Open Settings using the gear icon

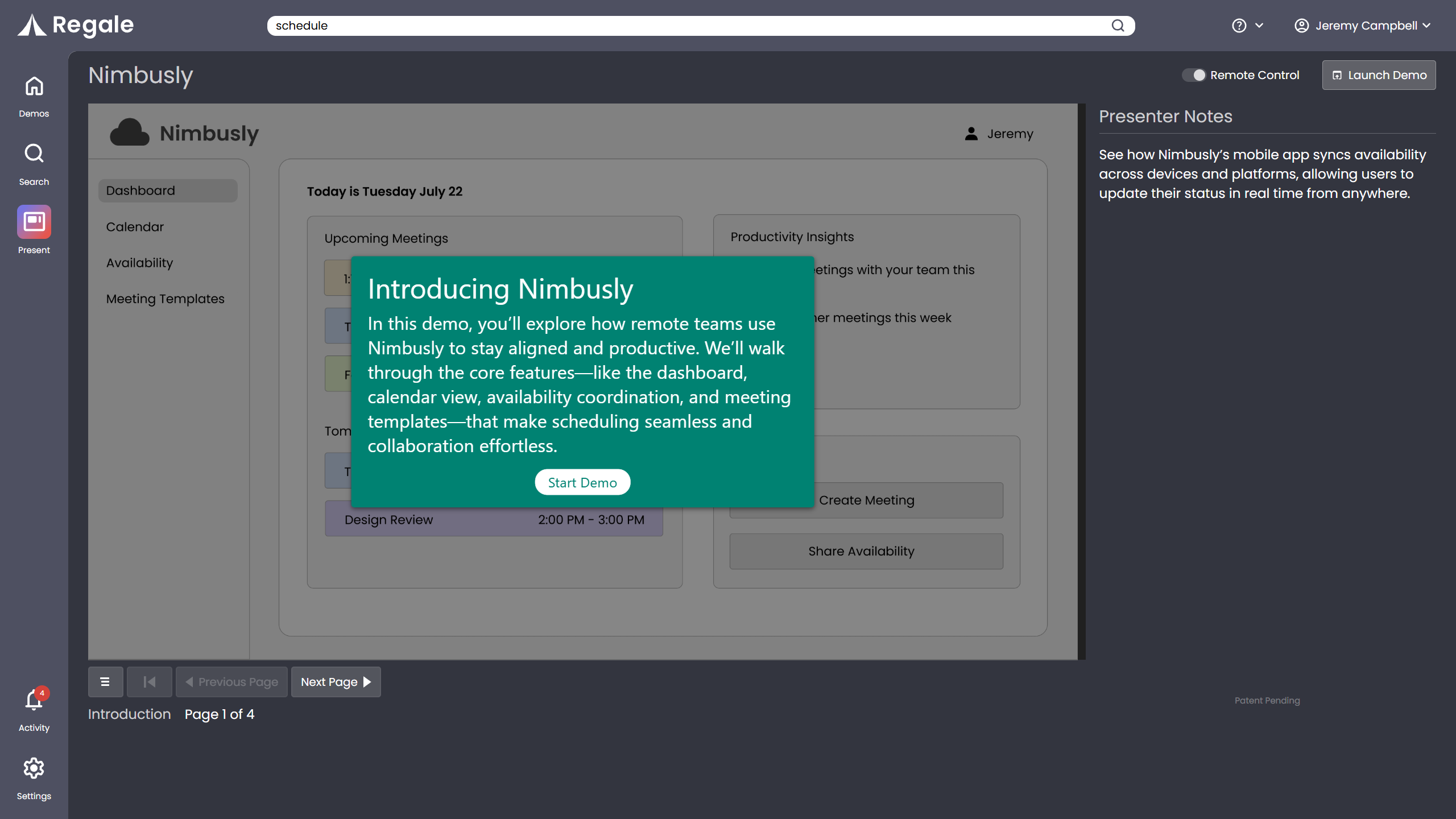34,769
